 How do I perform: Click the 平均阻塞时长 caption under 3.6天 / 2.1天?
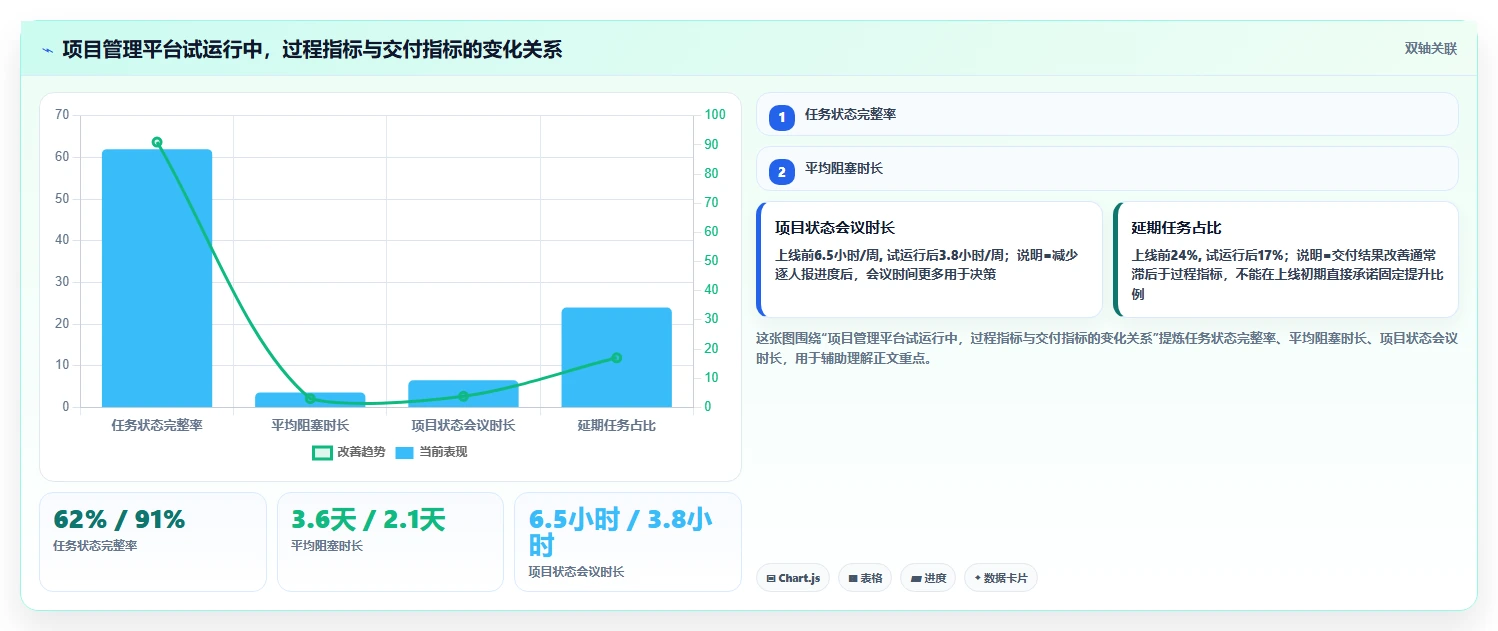coord(327,546)
